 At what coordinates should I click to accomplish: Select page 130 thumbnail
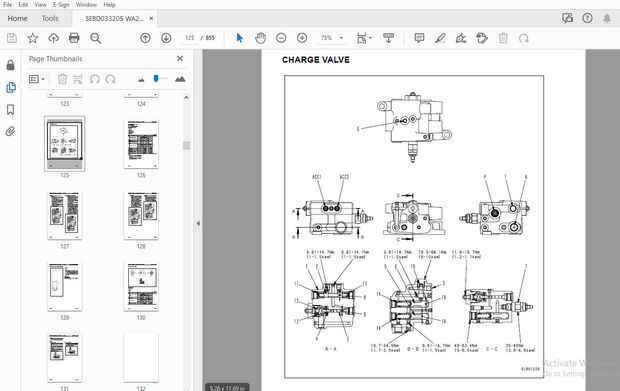[141, 287]
